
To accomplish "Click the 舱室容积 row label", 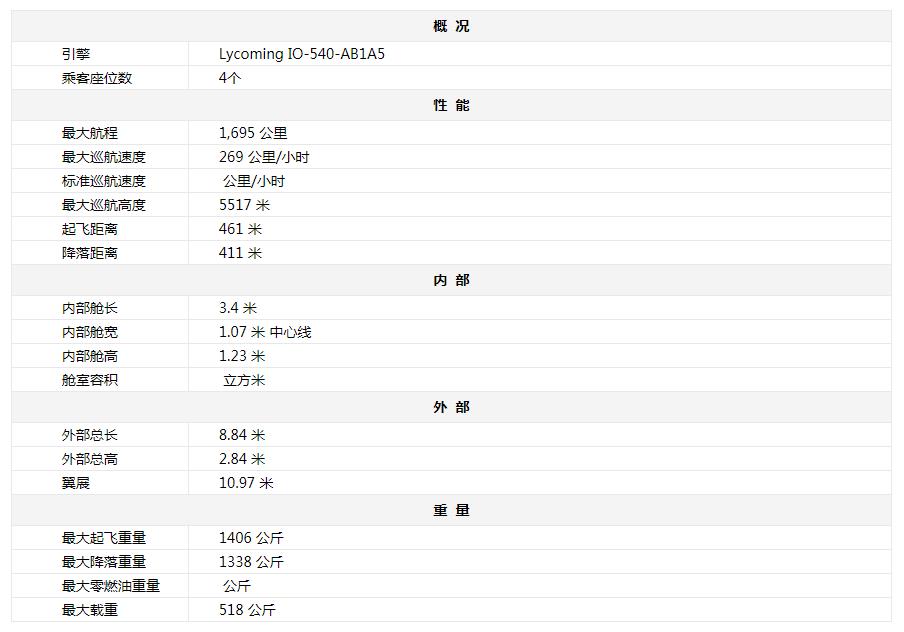I will coord(90,380).
